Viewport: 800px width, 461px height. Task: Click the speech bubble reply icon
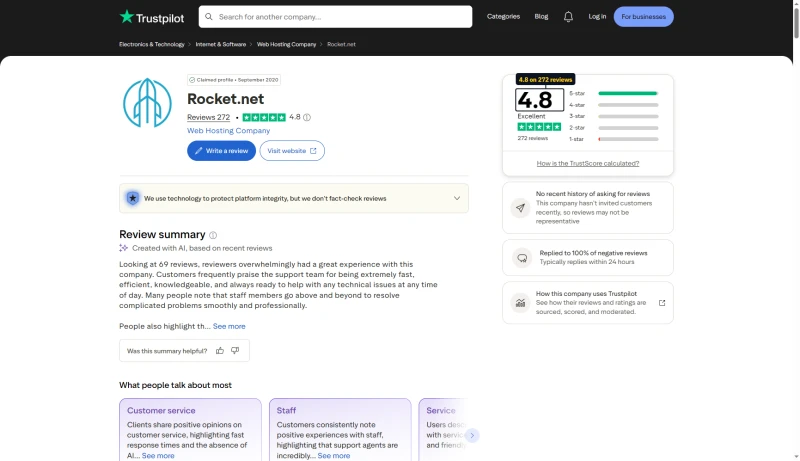click(x=522, y=258)
